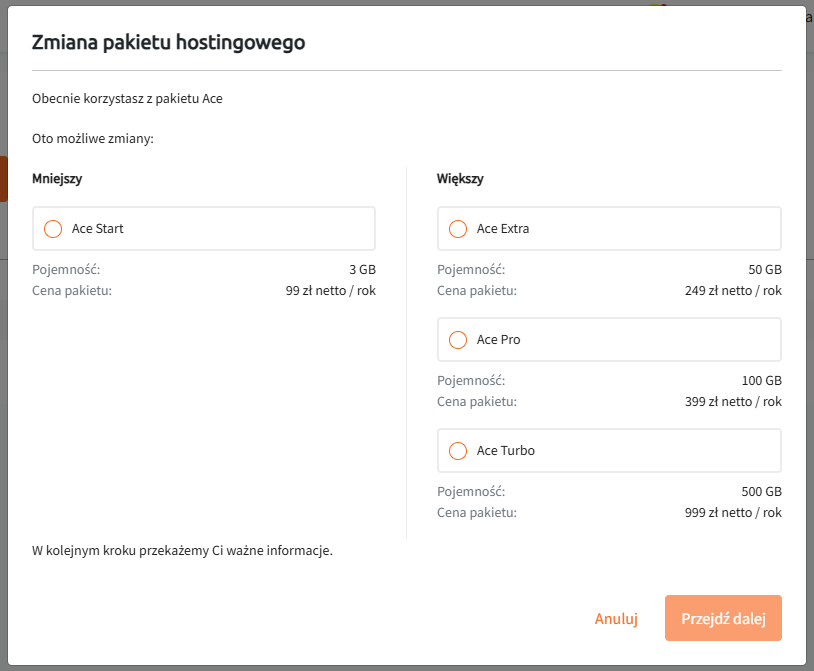This screenshot has height=671, width=814.
Task: Click the Mniejszy column header
Action: click(55, 178)
